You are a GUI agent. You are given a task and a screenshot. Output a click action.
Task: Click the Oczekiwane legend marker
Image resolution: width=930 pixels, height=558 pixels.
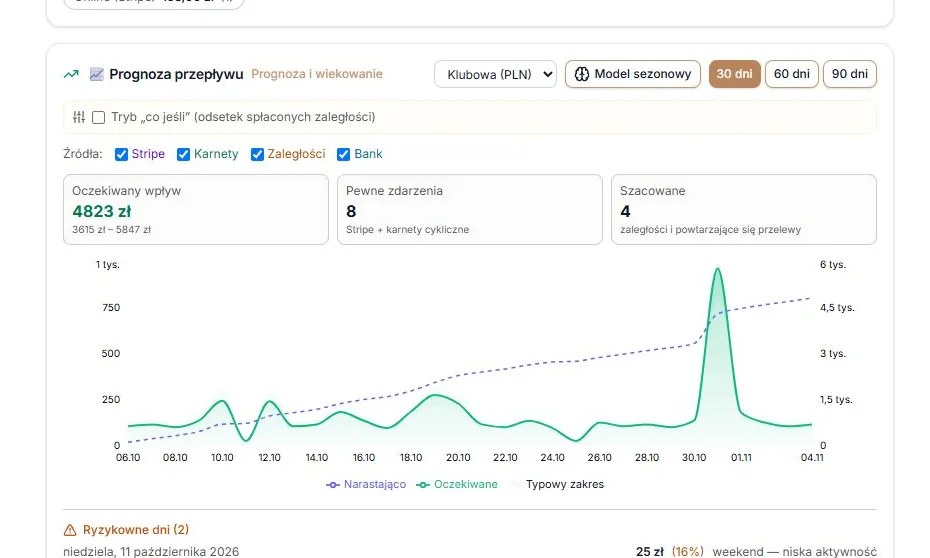click(x=423, y=485)
